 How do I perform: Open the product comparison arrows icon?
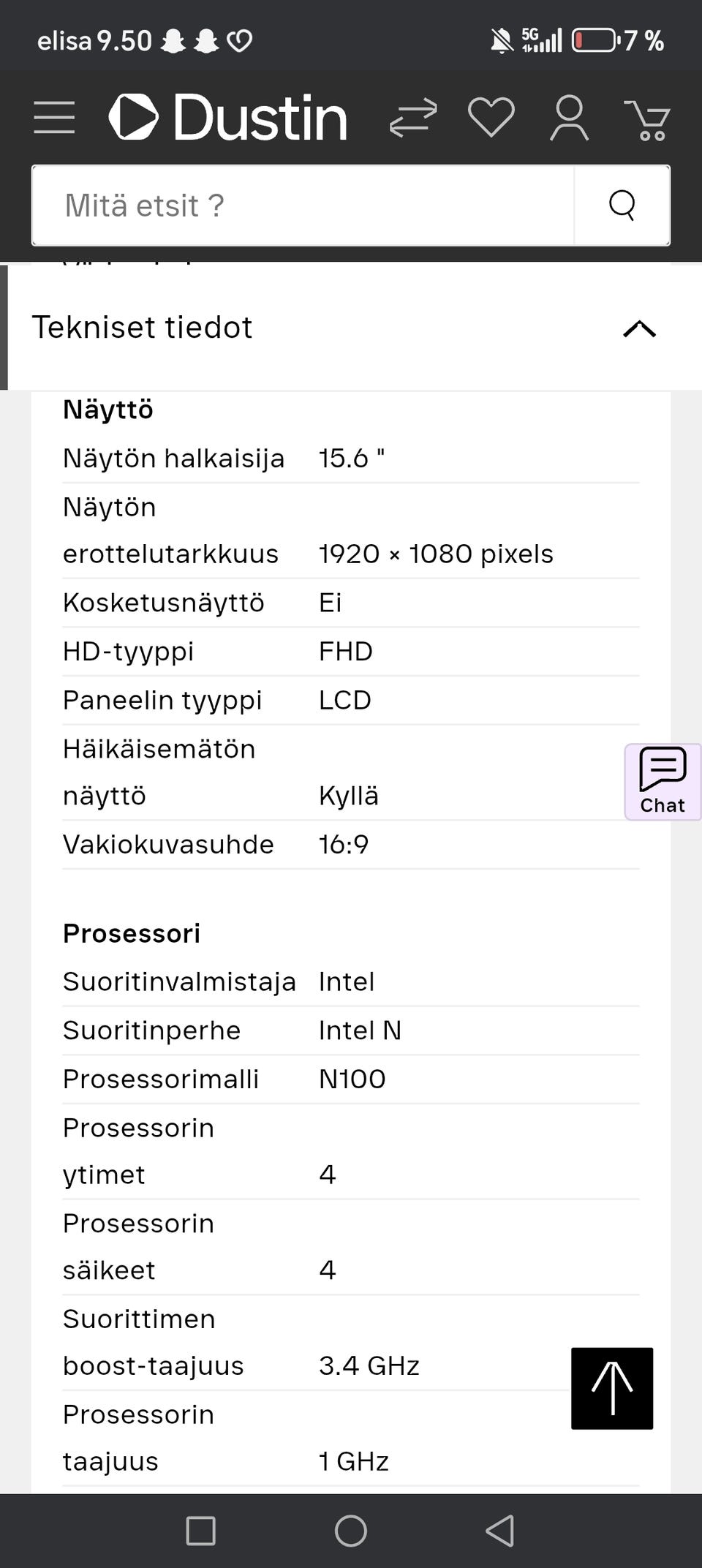413,118
